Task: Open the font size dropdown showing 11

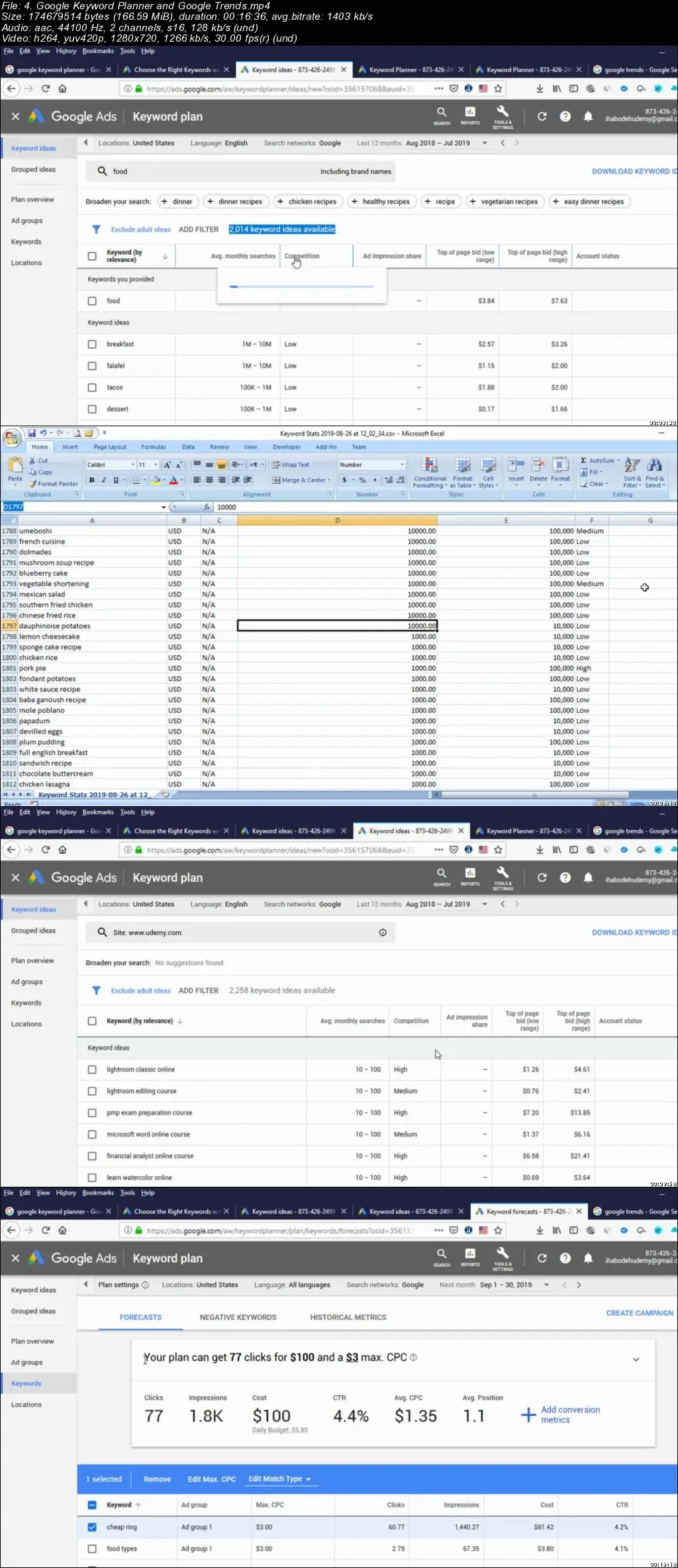Action: point(156,465)
